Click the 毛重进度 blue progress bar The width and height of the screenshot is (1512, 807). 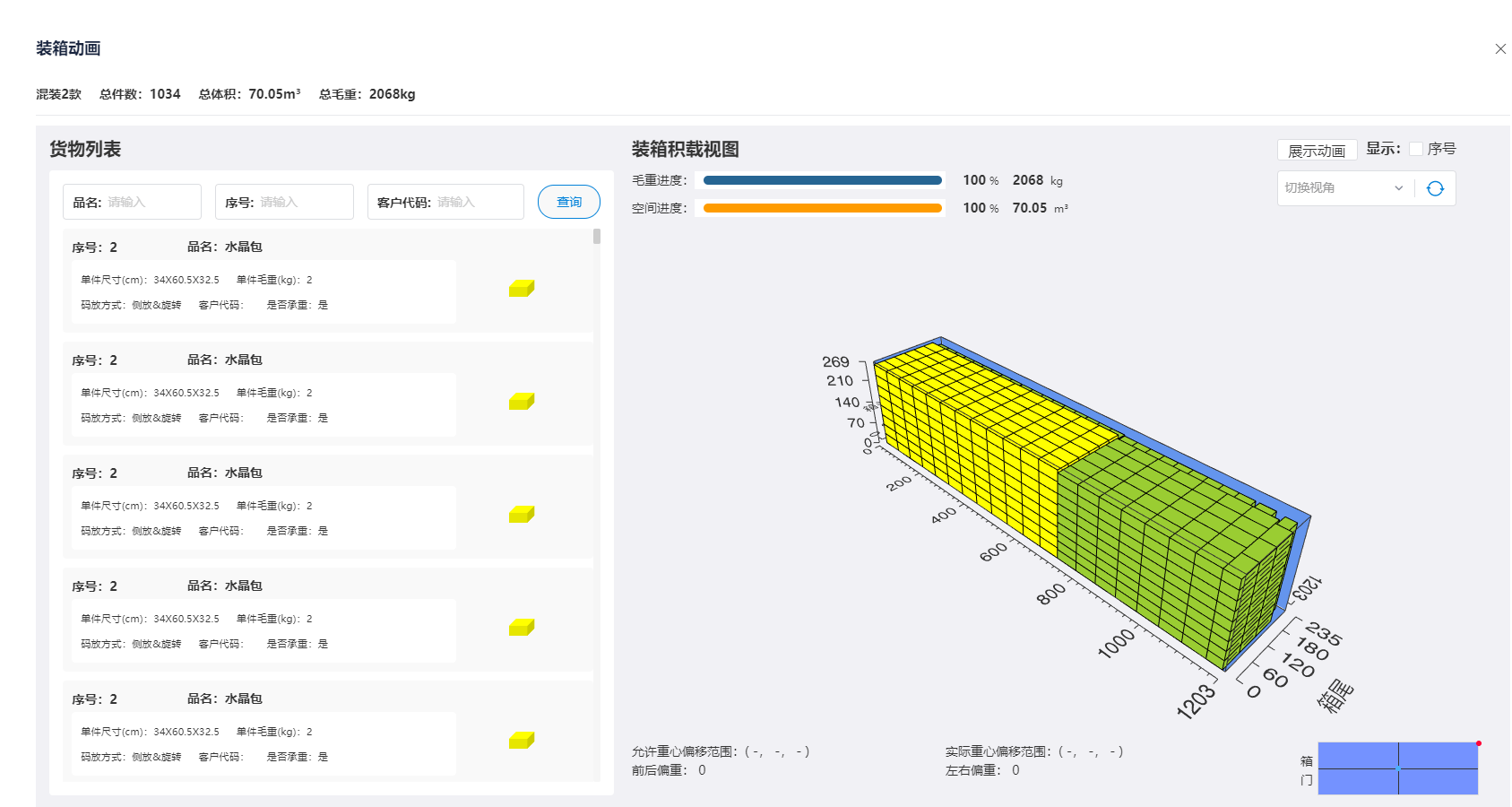[x=822, y=180]
